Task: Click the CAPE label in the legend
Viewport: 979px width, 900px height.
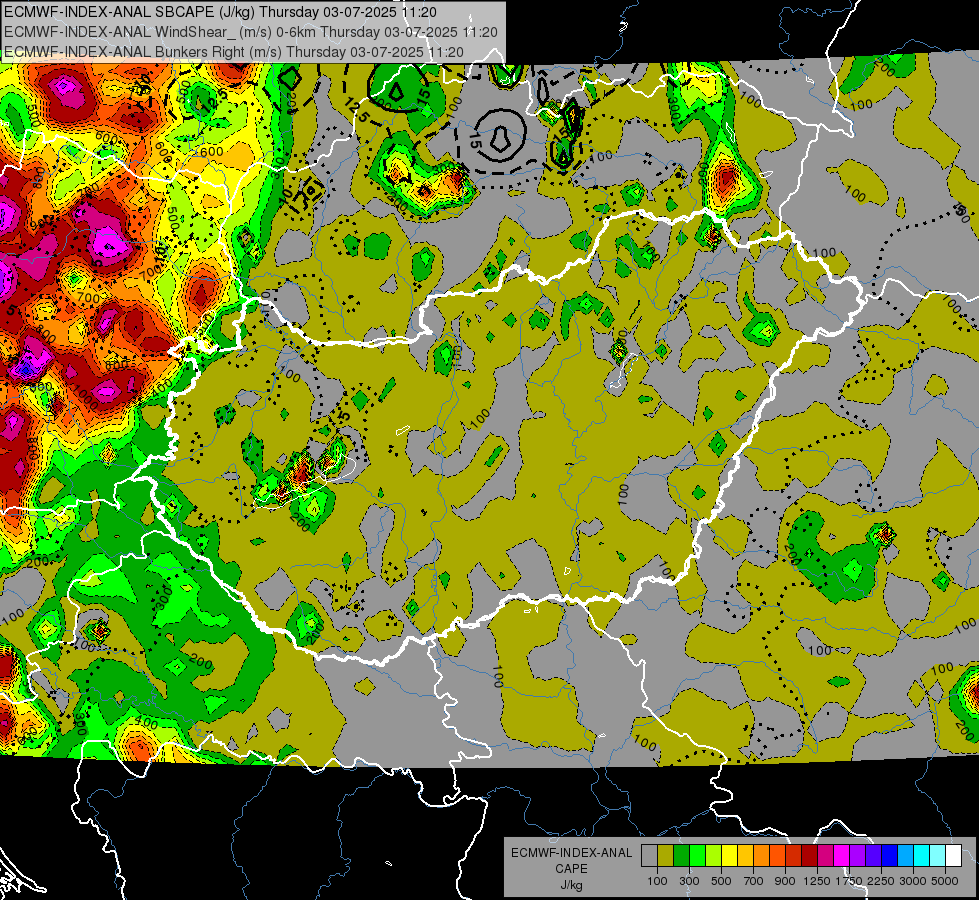Action: pyautogui.click(x=571, y=869)
